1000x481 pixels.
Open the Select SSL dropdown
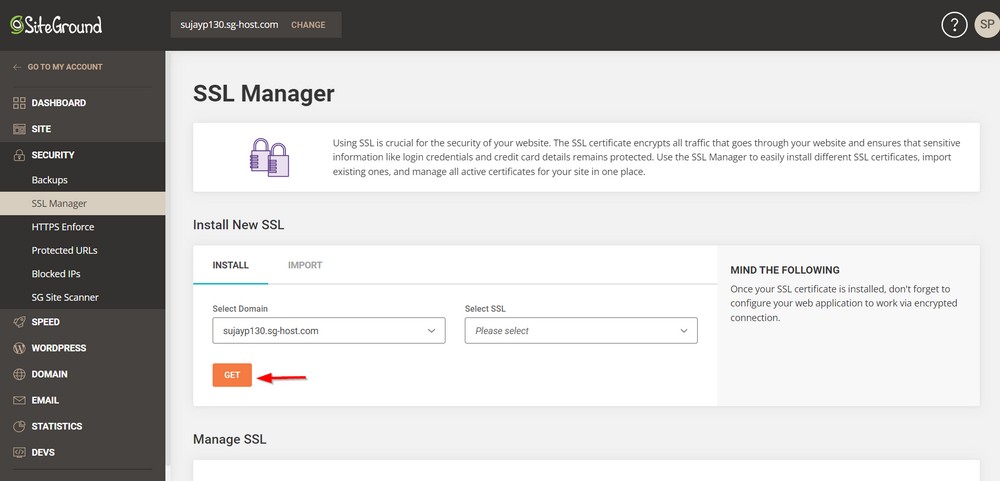point(581,330)
